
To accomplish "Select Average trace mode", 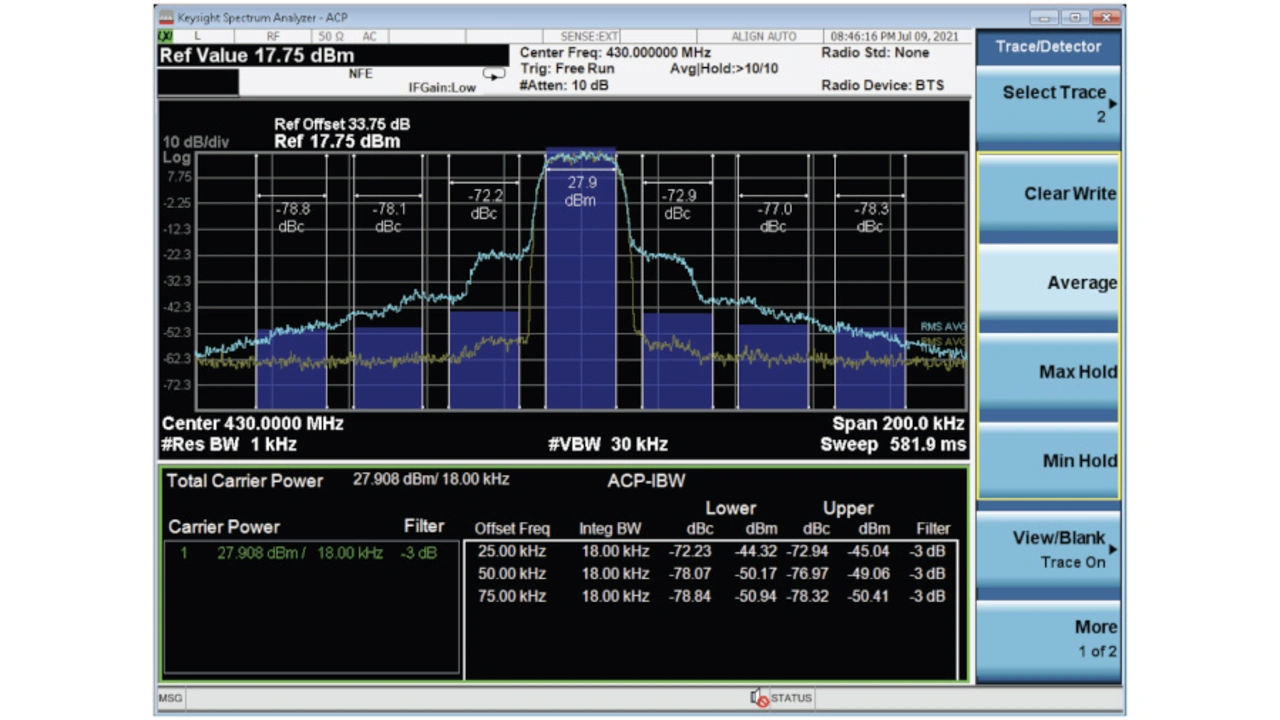I will [1048, 284].
